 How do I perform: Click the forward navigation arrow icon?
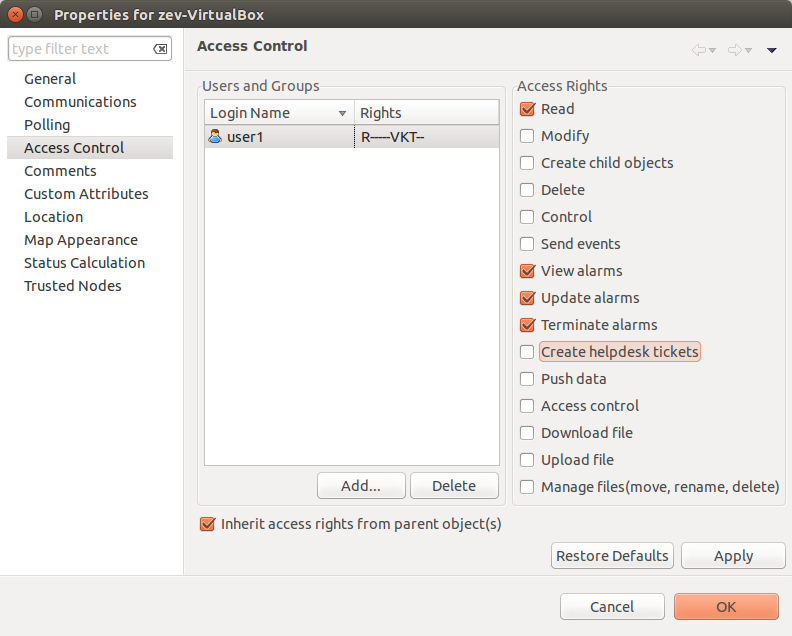point(734,50)
